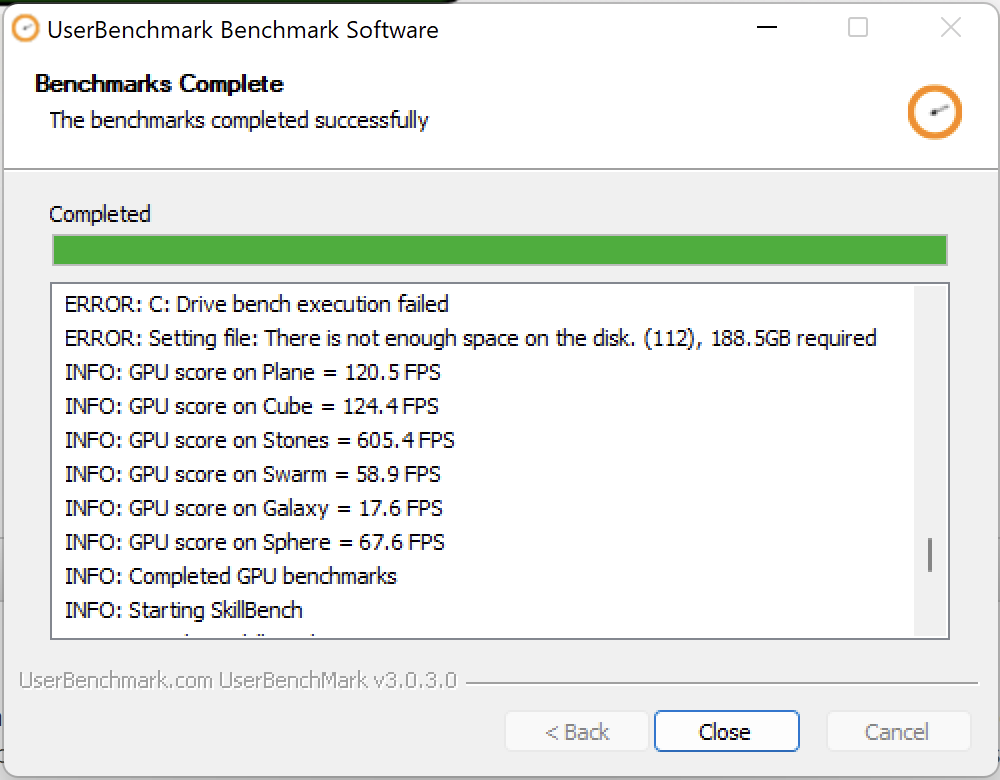Close window using the title bar X
This screenshot has height=780, width=1000.
coord(950,27)
